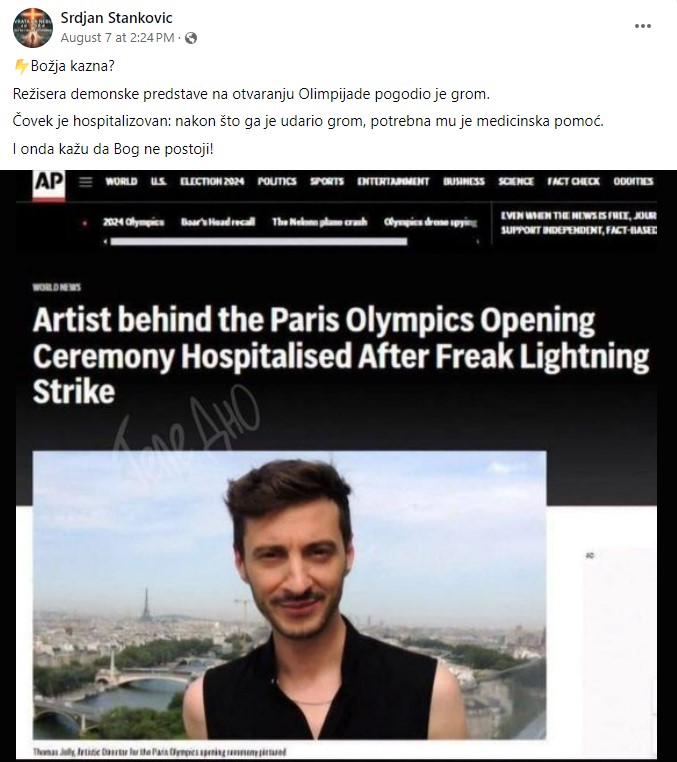Select the FACT CHECK menu item

coord(573,181)
